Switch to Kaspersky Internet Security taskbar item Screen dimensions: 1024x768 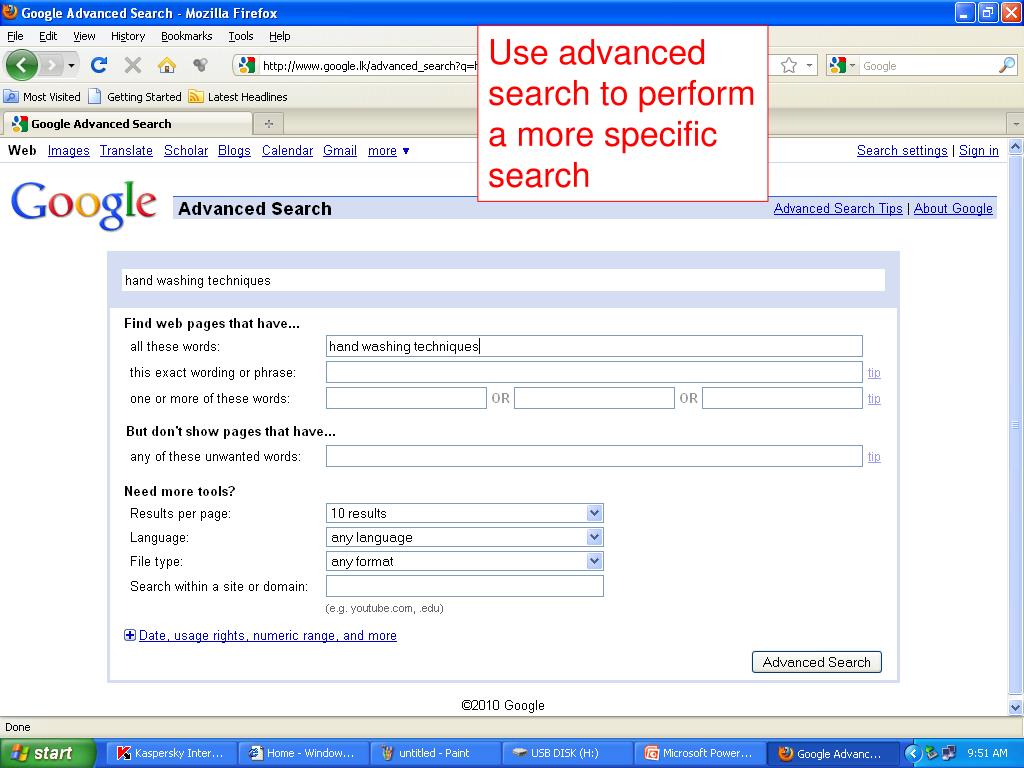[x=170, y=753]
